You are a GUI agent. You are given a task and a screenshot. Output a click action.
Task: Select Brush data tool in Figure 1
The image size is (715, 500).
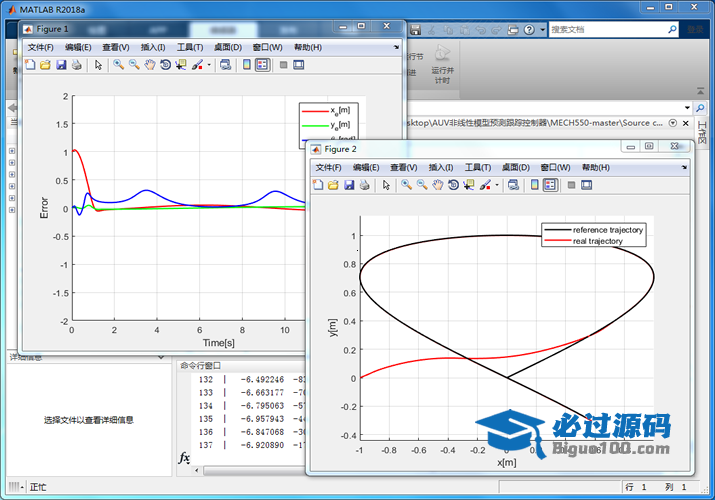coord(197,65)
